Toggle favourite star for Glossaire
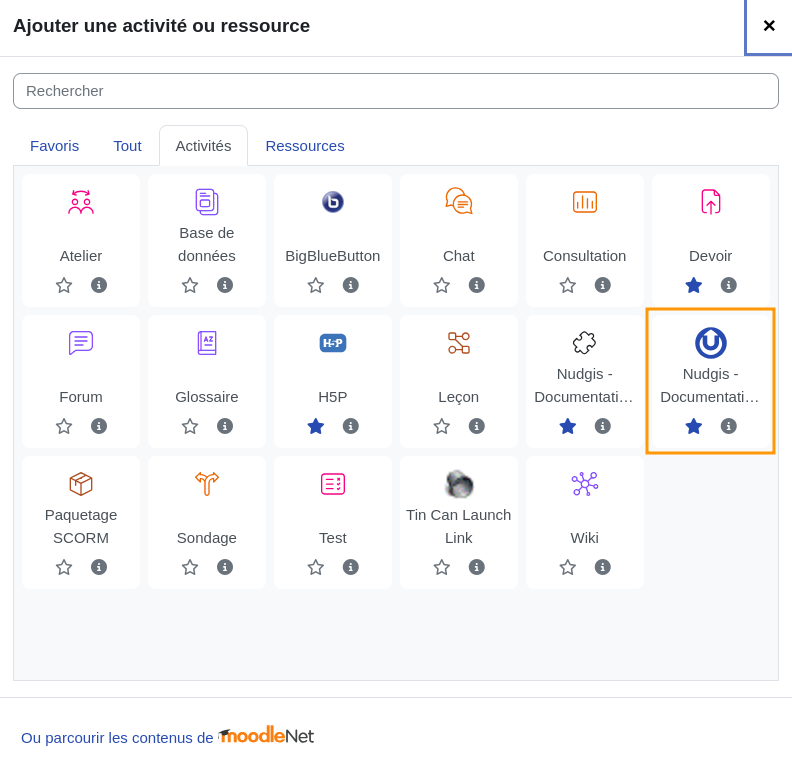The image size is (792, 761). 190,426
